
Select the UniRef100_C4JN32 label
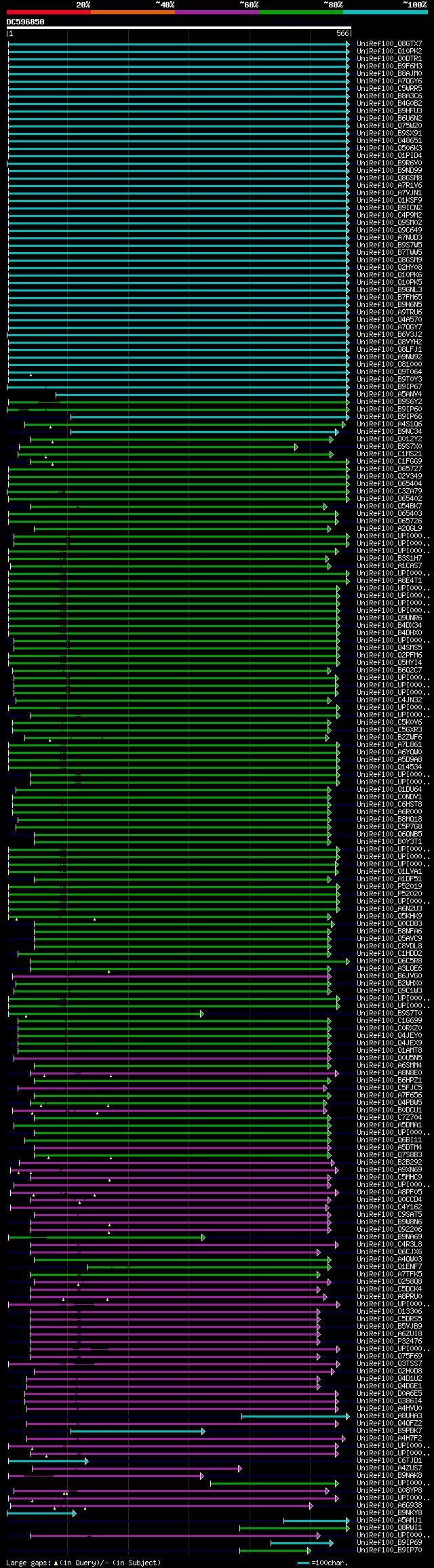pos(389,700)
